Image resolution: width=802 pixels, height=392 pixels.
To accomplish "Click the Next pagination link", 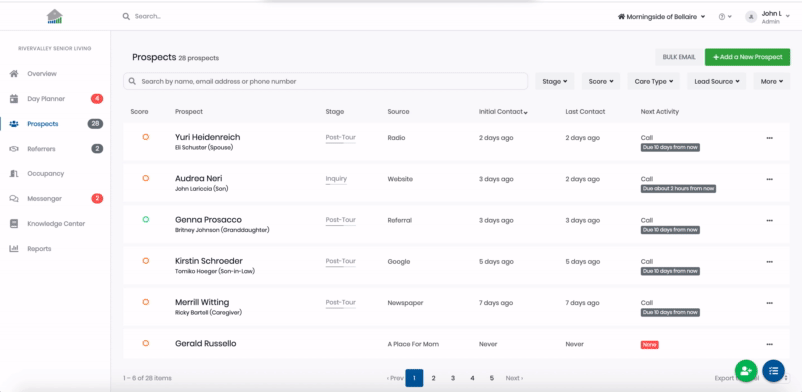I will pos(514,378).
